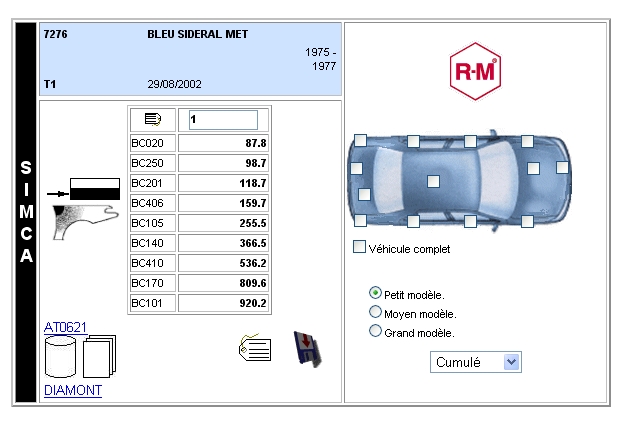626x422 pixels.
Task: Click the date 29/08/2002
Action: (174, 84)
